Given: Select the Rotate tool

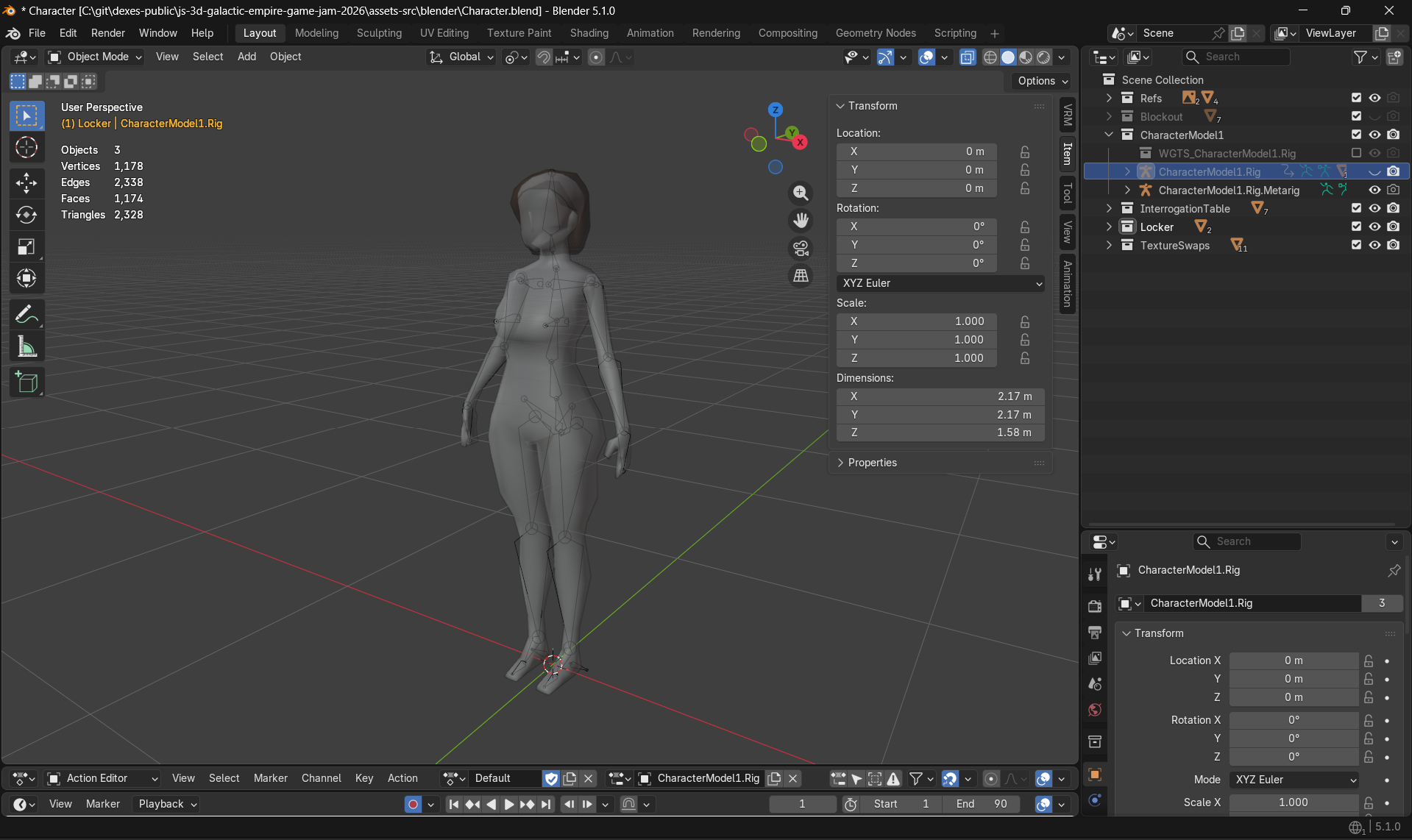Looking at the screenshot, I should click(26, 215).
